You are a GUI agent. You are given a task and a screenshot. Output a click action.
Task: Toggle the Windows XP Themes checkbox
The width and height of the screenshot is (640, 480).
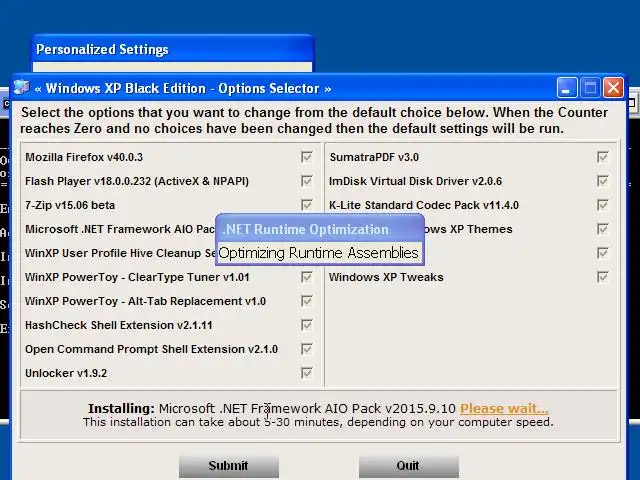coord(602,229)
